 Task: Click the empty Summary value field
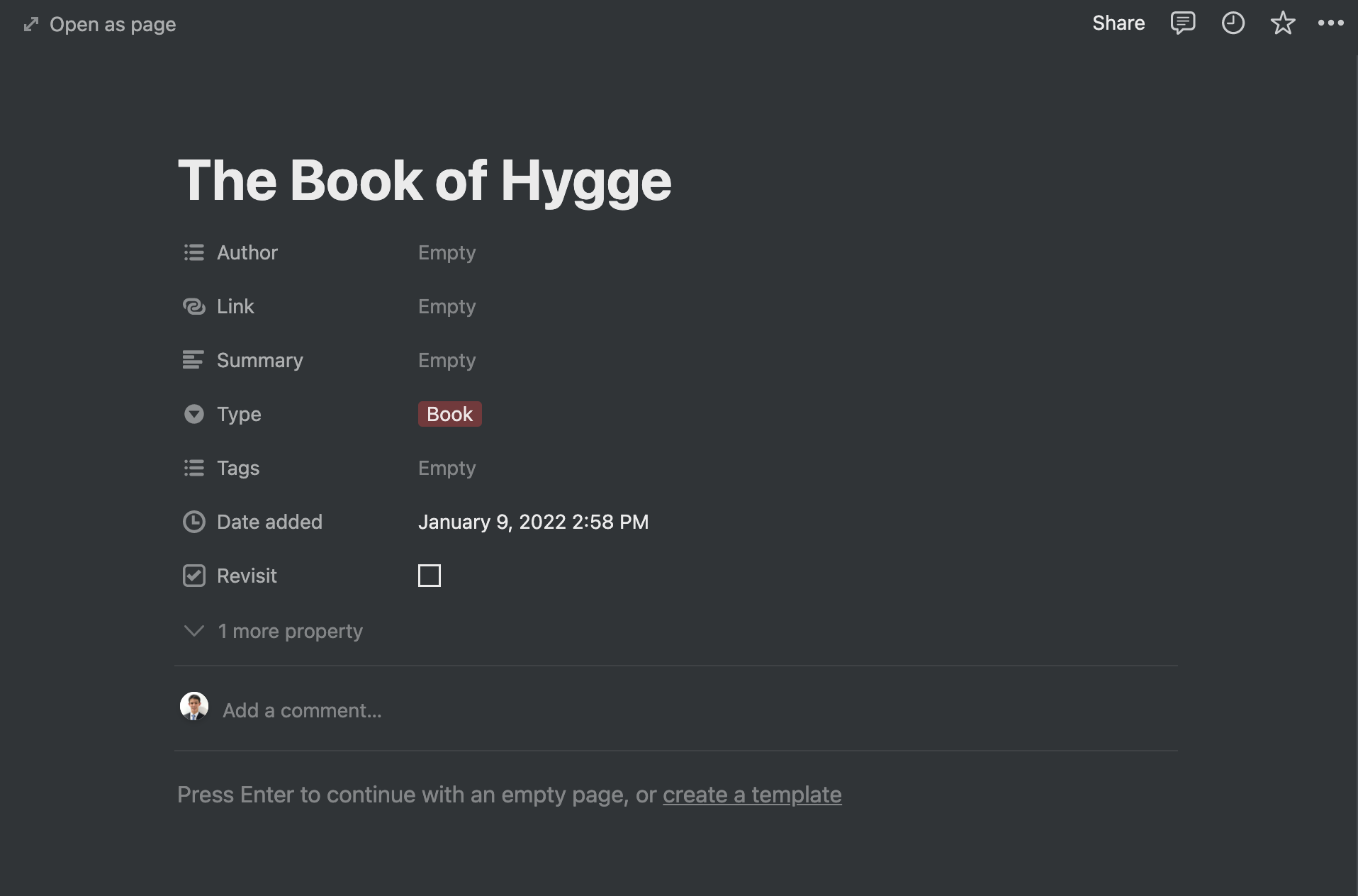(447, 360)
